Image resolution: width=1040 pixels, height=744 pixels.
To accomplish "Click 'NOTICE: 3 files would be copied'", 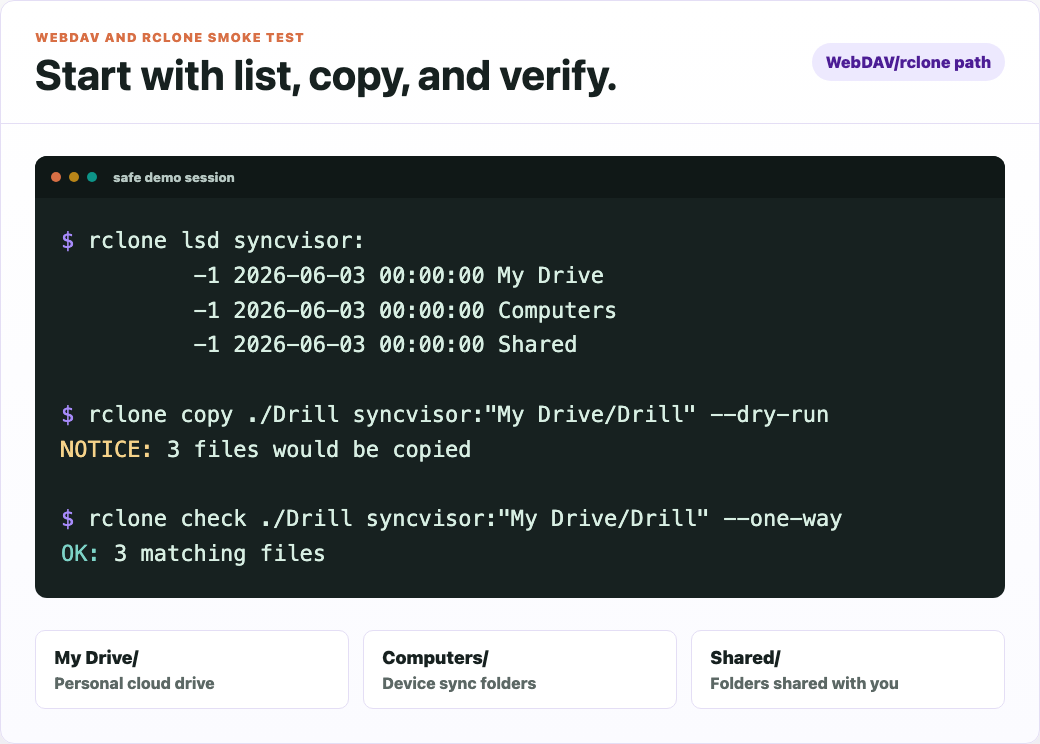I will click(265, 449).
